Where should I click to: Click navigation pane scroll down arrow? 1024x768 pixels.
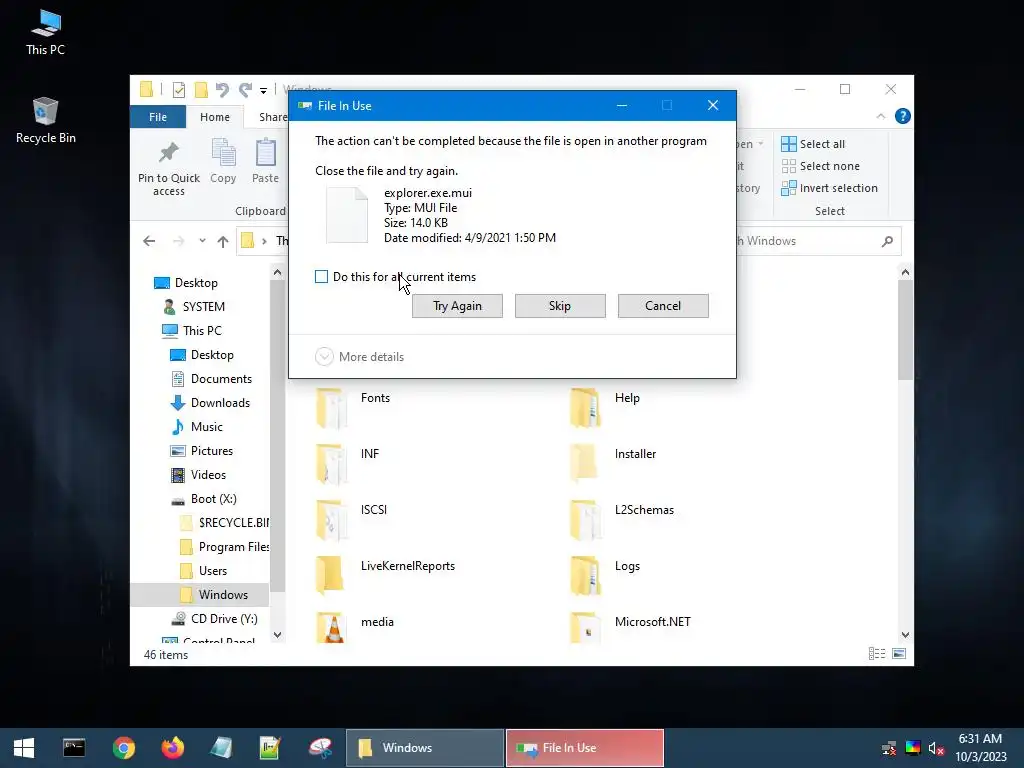click(x=278, y=635)
